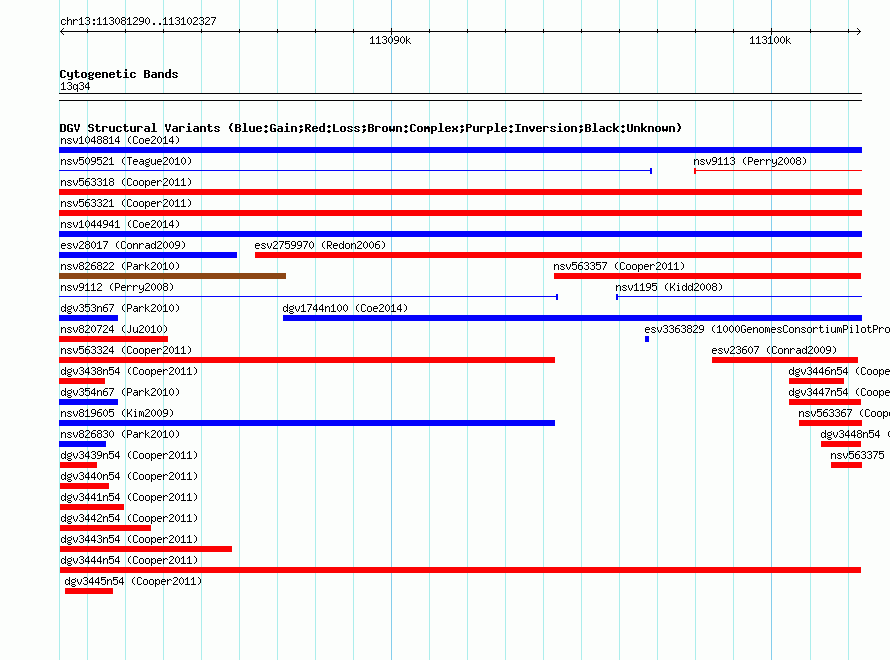Click the nsv819605 (Kim2009) label

[117, 413]
